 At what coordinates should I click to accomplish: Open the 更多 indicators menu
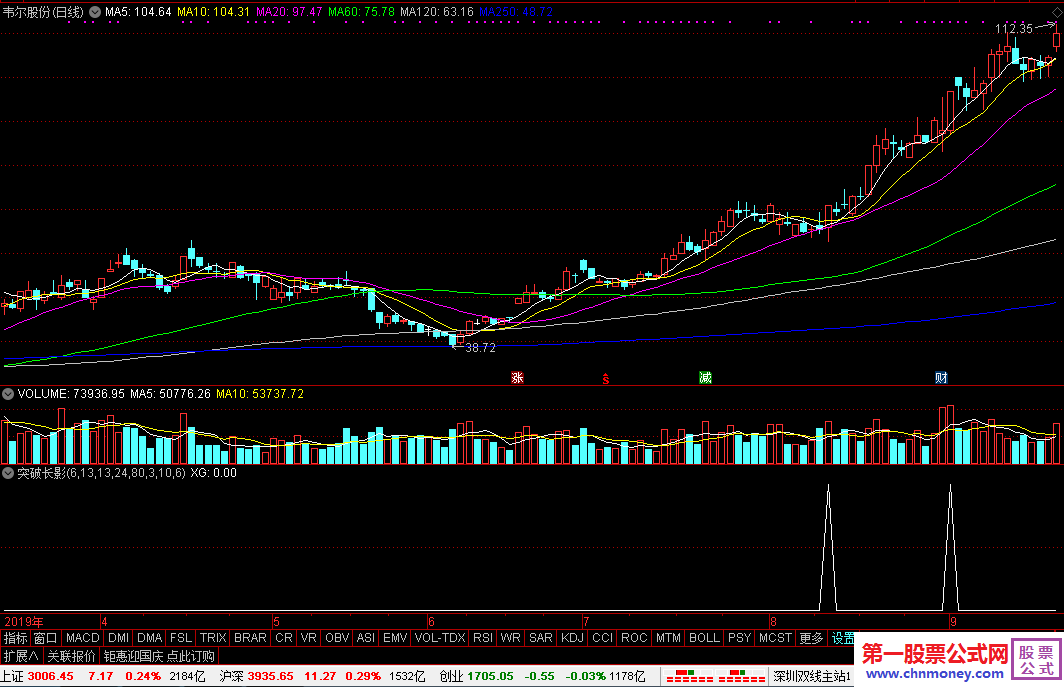[812, 638]
